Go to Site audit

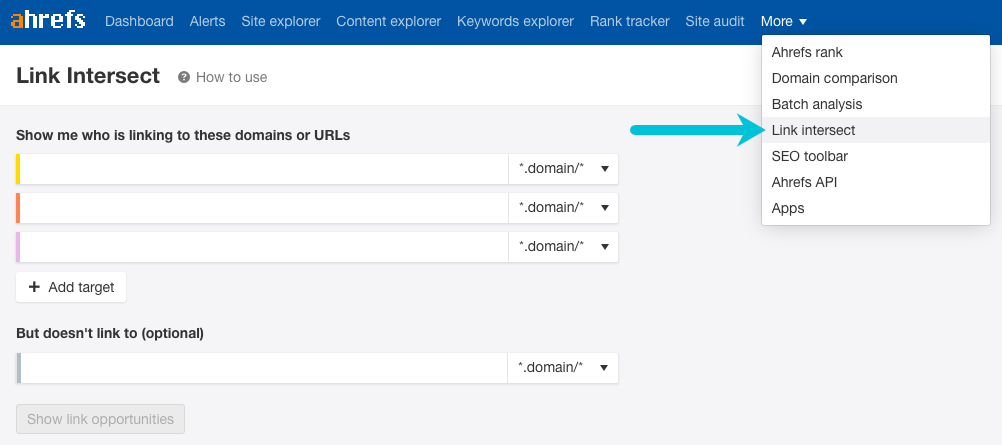click(715, 21)
